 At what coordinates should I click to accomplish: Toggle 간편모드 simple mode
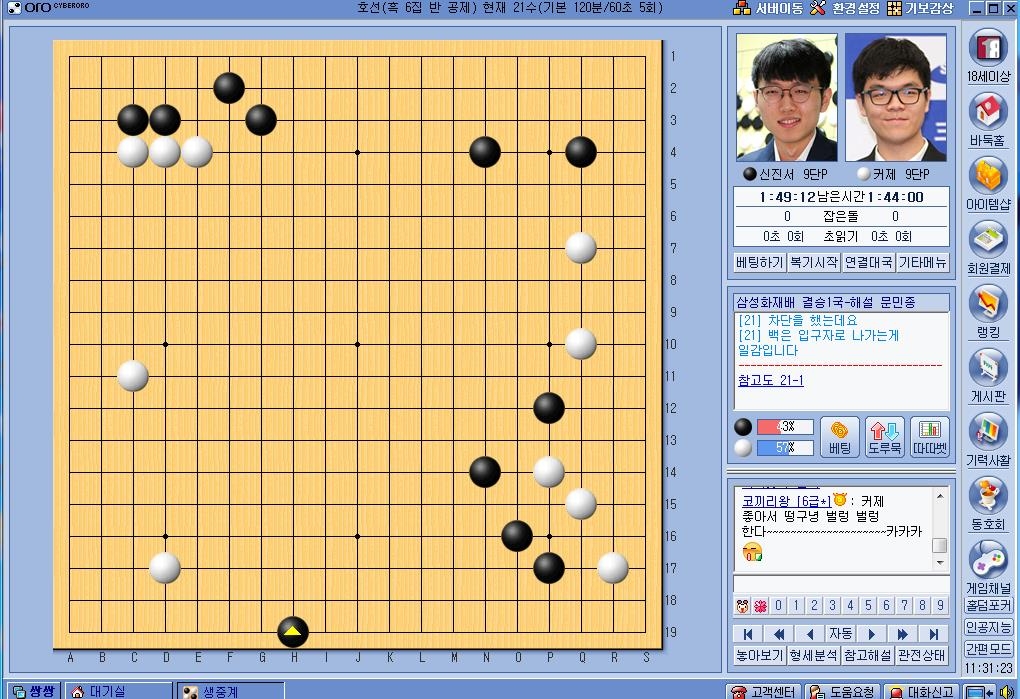pyautogui.click(x=988, y=648)
